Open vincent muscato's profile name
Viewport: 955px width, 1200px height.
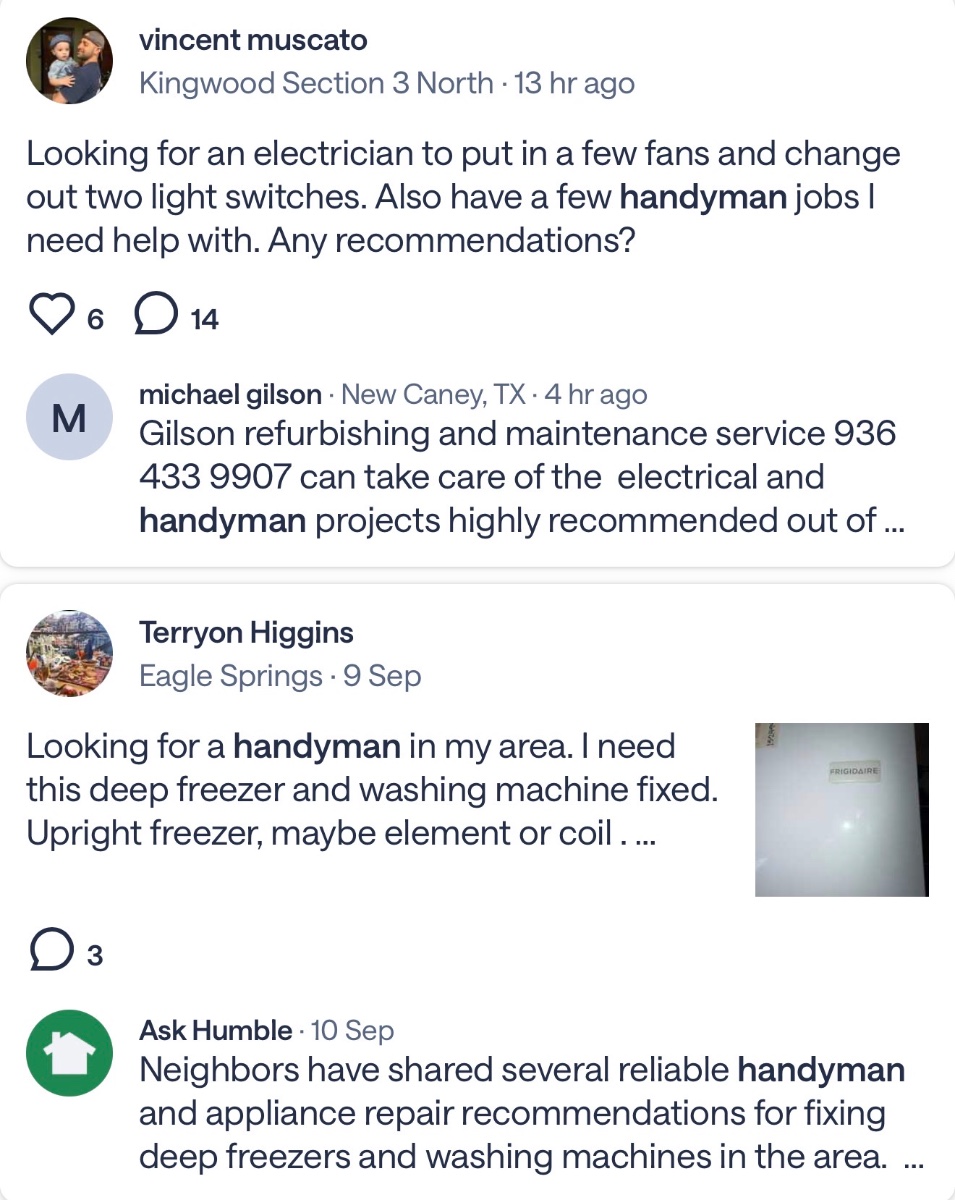[x=253, y=41]
